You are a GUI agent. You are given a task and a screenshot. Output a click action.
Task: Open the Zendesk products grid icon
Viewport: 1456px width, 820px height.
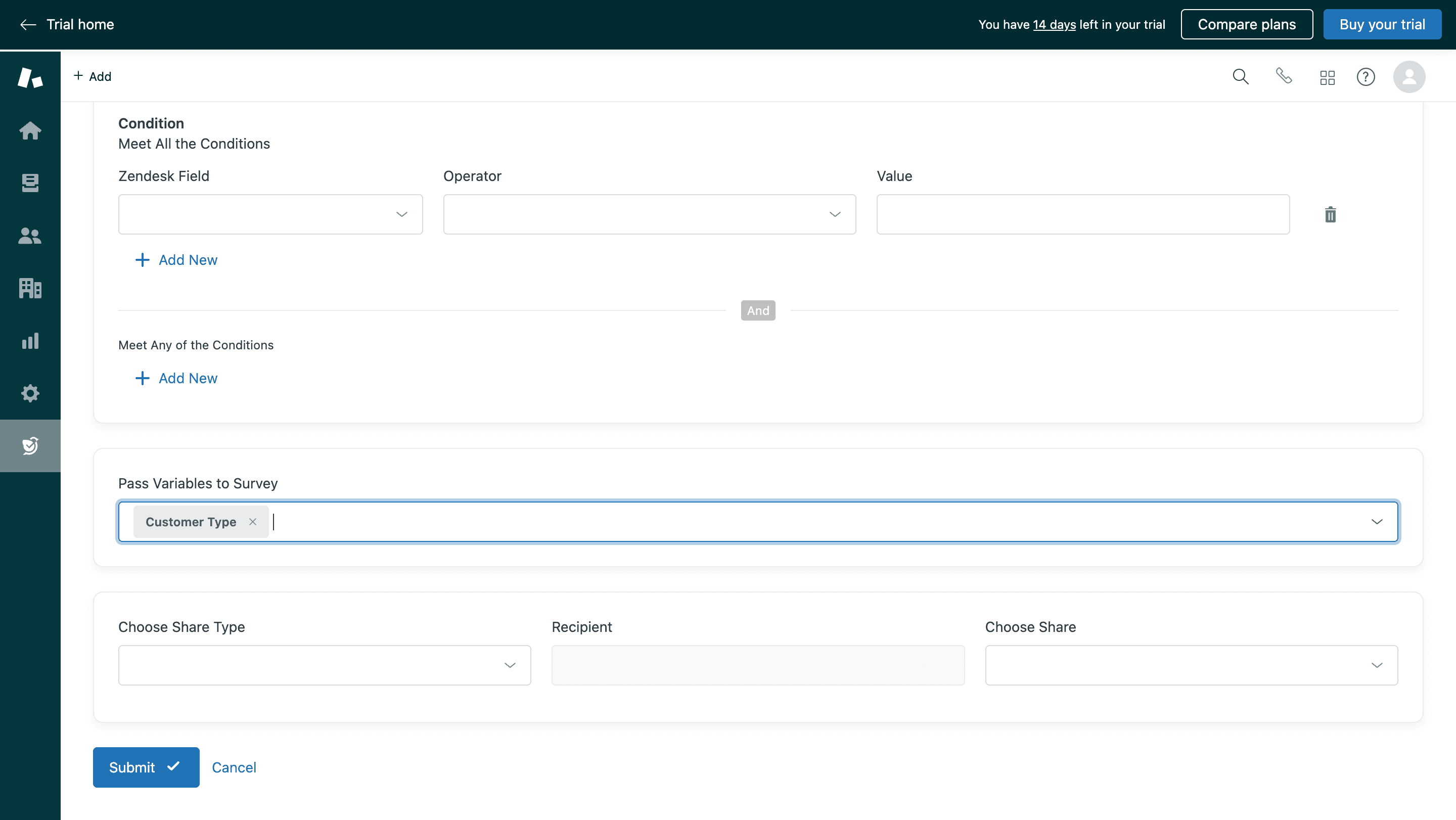click(x=1327, y=77)
